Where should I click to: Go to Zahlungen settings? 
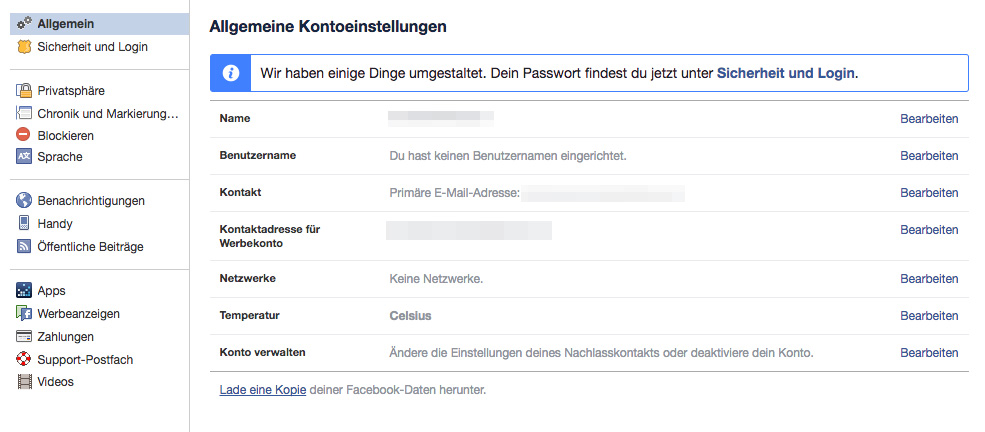tap(65, 337)
